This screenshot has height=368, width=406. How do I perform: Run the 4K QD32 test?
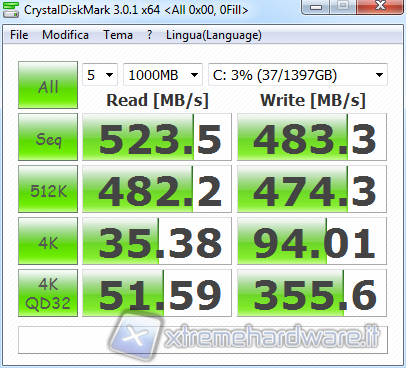coord(48,293)
